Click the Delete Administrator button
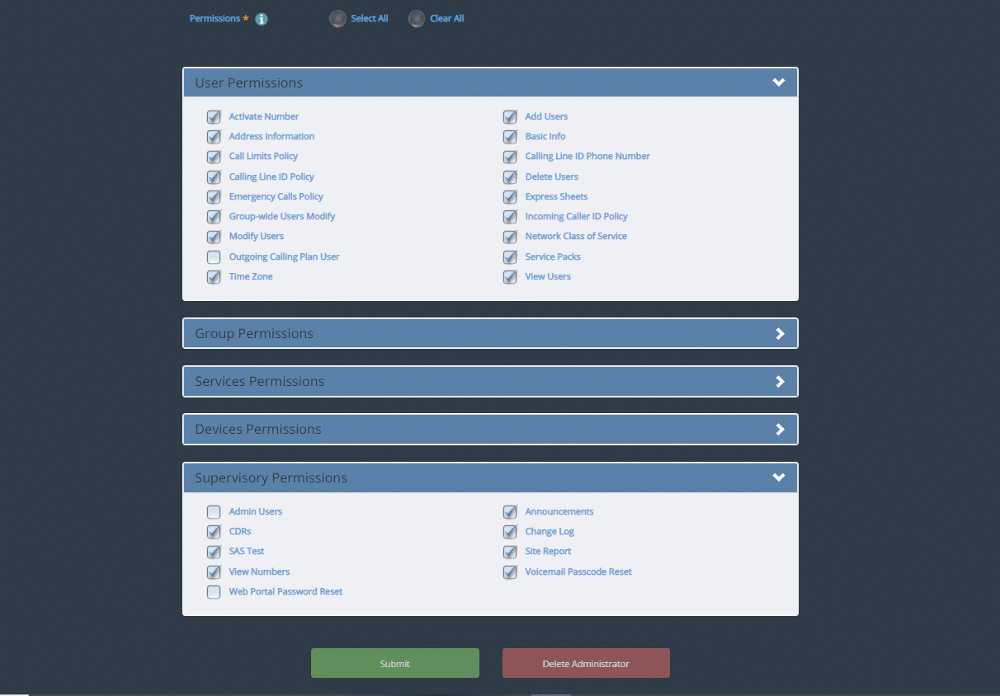This screenshot has width=1000, height=696. [585, 664]
